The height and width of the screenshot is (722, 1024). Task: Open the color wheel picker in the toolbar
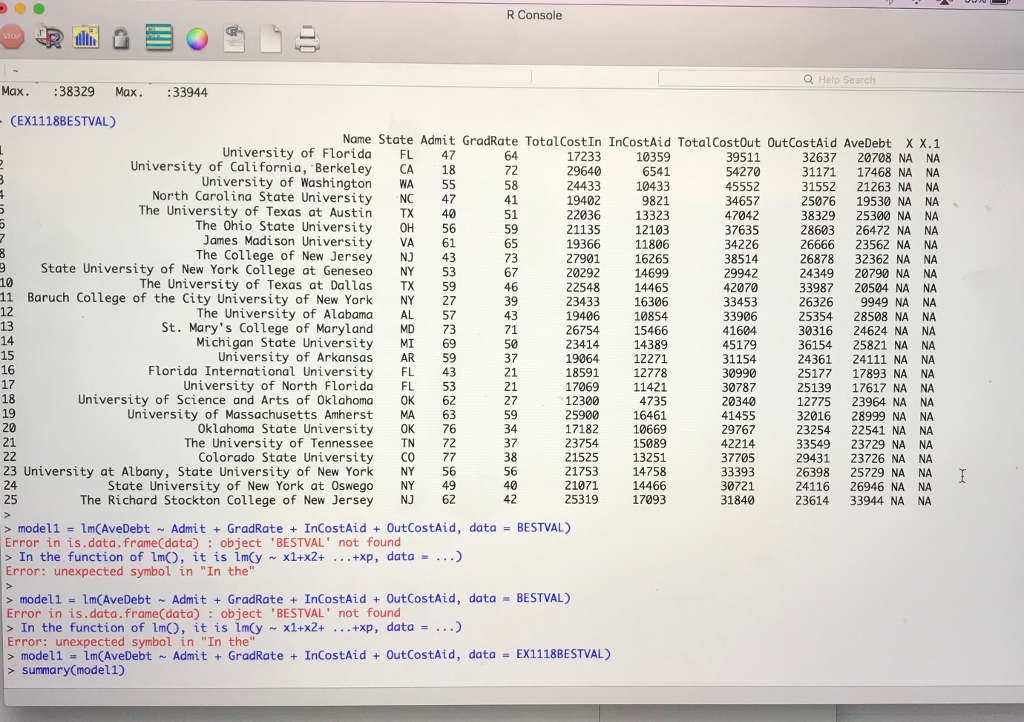point(199,38)
